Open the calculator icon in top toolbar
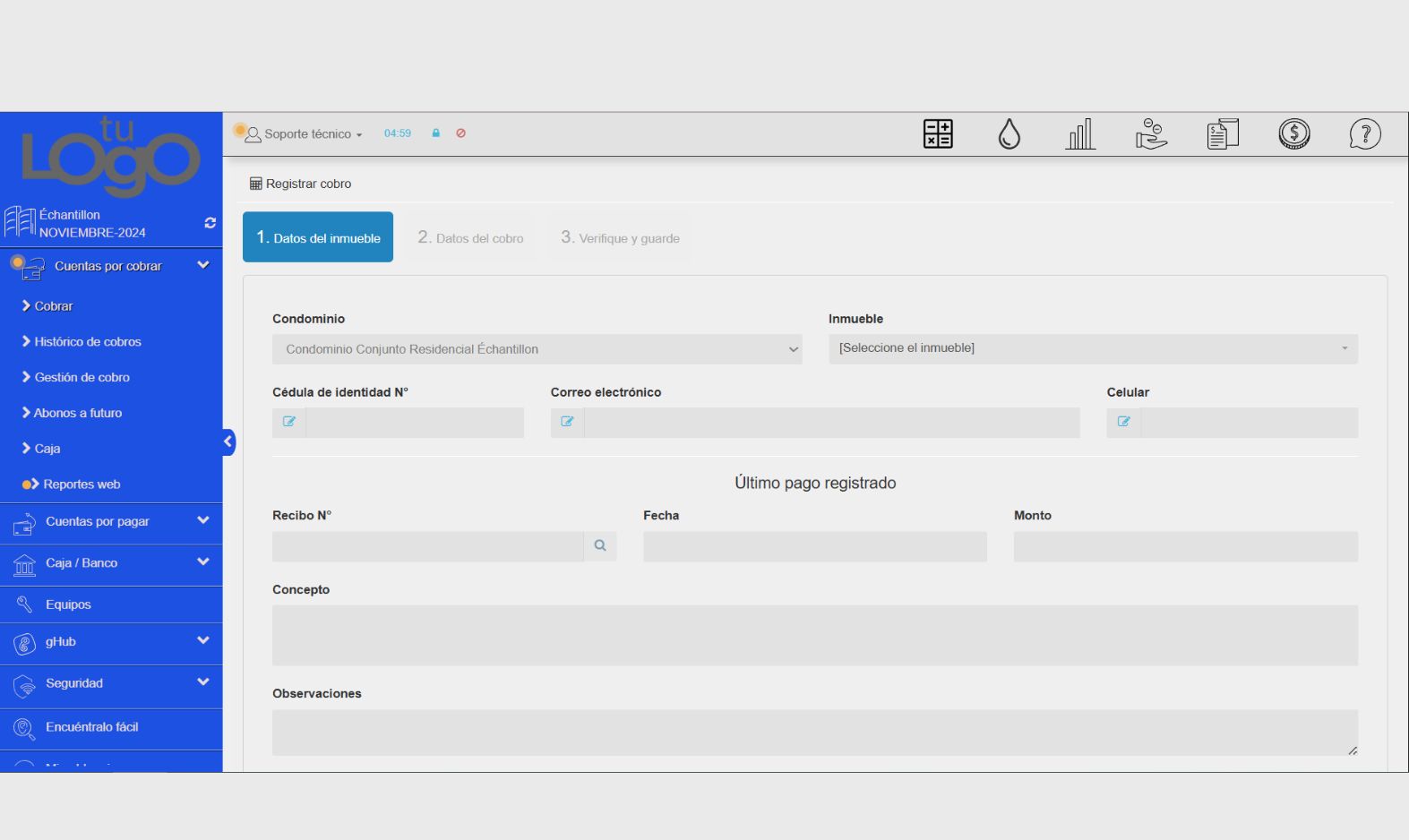 (938, 134)
